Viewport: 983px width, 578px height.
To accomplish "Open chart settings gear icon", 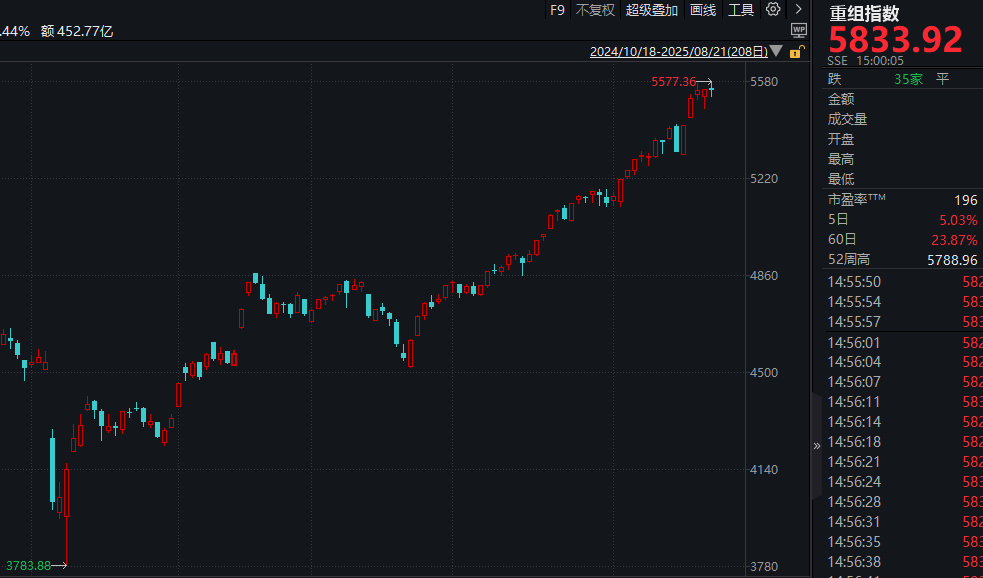I will pyautogui.click(x=773, y=10).
